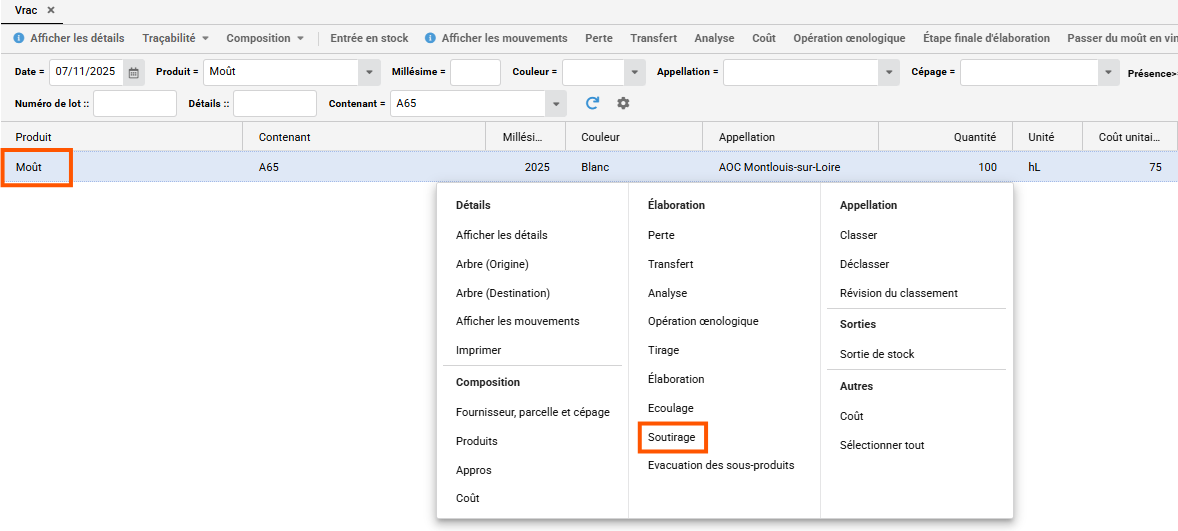Click Coût in the toolbar
The width and height of the screenshot is (1178, 531).
764,38
